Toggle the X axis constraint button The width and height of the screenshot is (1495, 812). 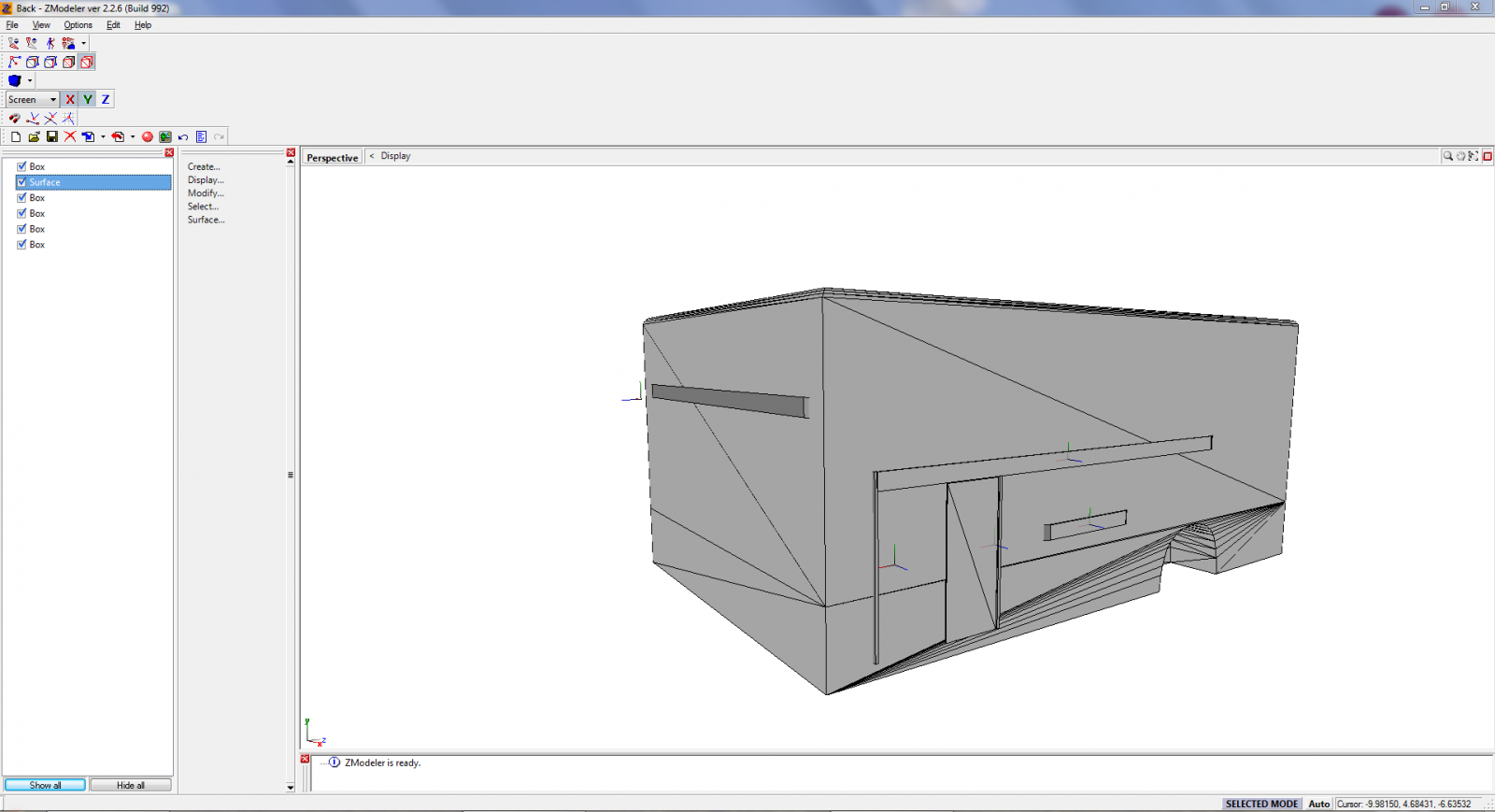coord(70,99)
